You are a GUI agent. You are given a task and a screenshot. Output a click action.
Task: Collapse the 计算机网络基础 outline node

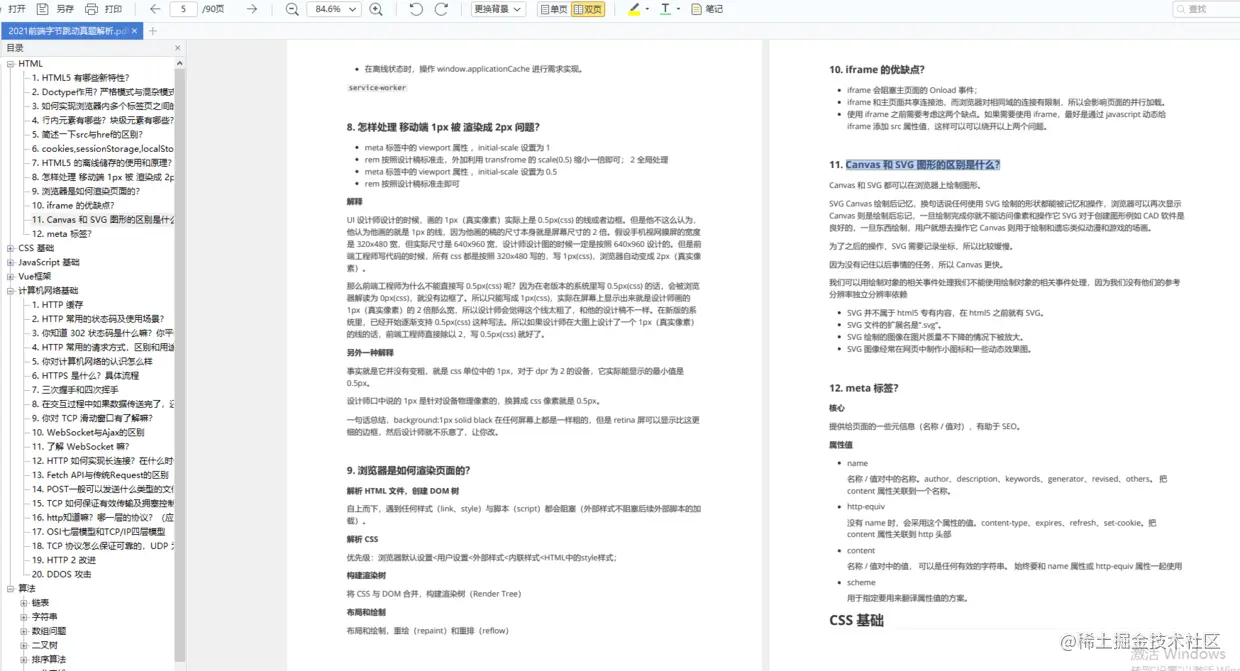(x=10, y=290)
